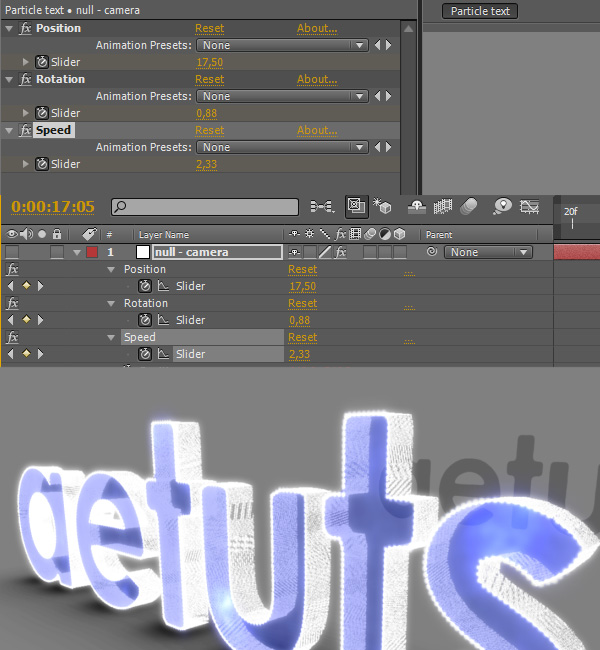Click stopwatch for Position Slider in Effect Controls
The height and width of the screenshot is (650, 600).
[x=41, y=62]
